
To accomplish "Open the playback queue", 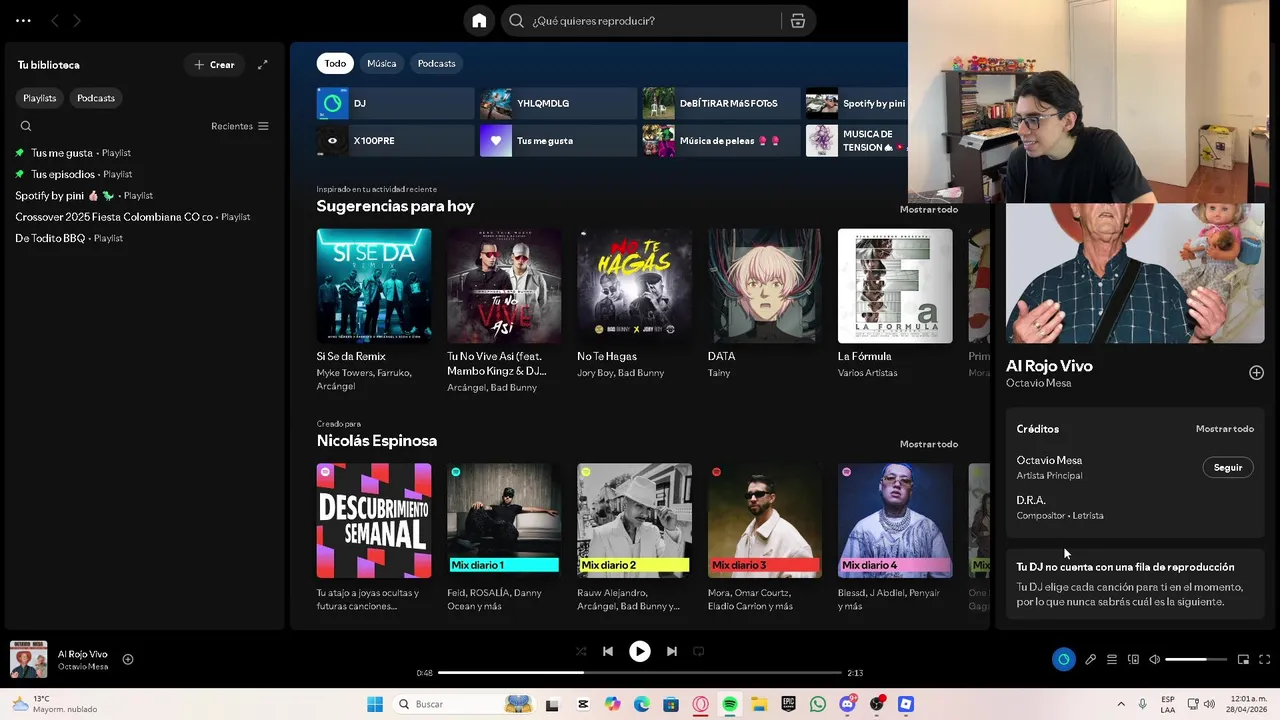I will (1112, 660).
